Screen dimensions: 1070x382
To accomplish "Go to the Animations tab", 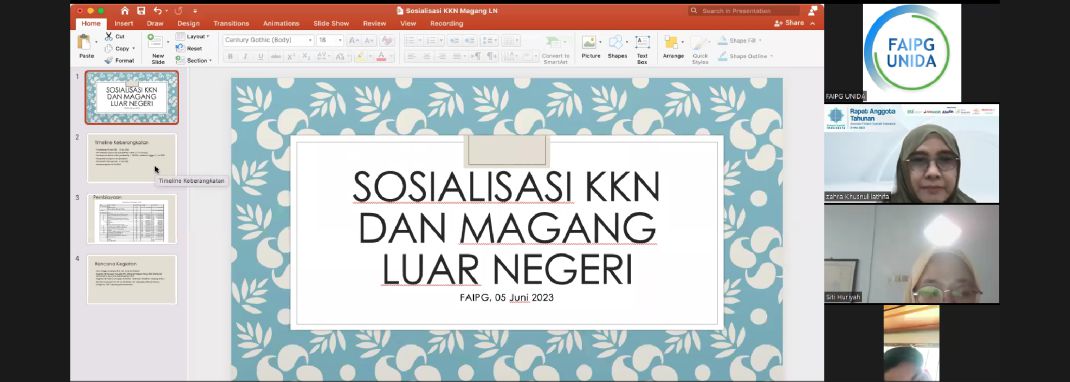I will click(281, 23).
